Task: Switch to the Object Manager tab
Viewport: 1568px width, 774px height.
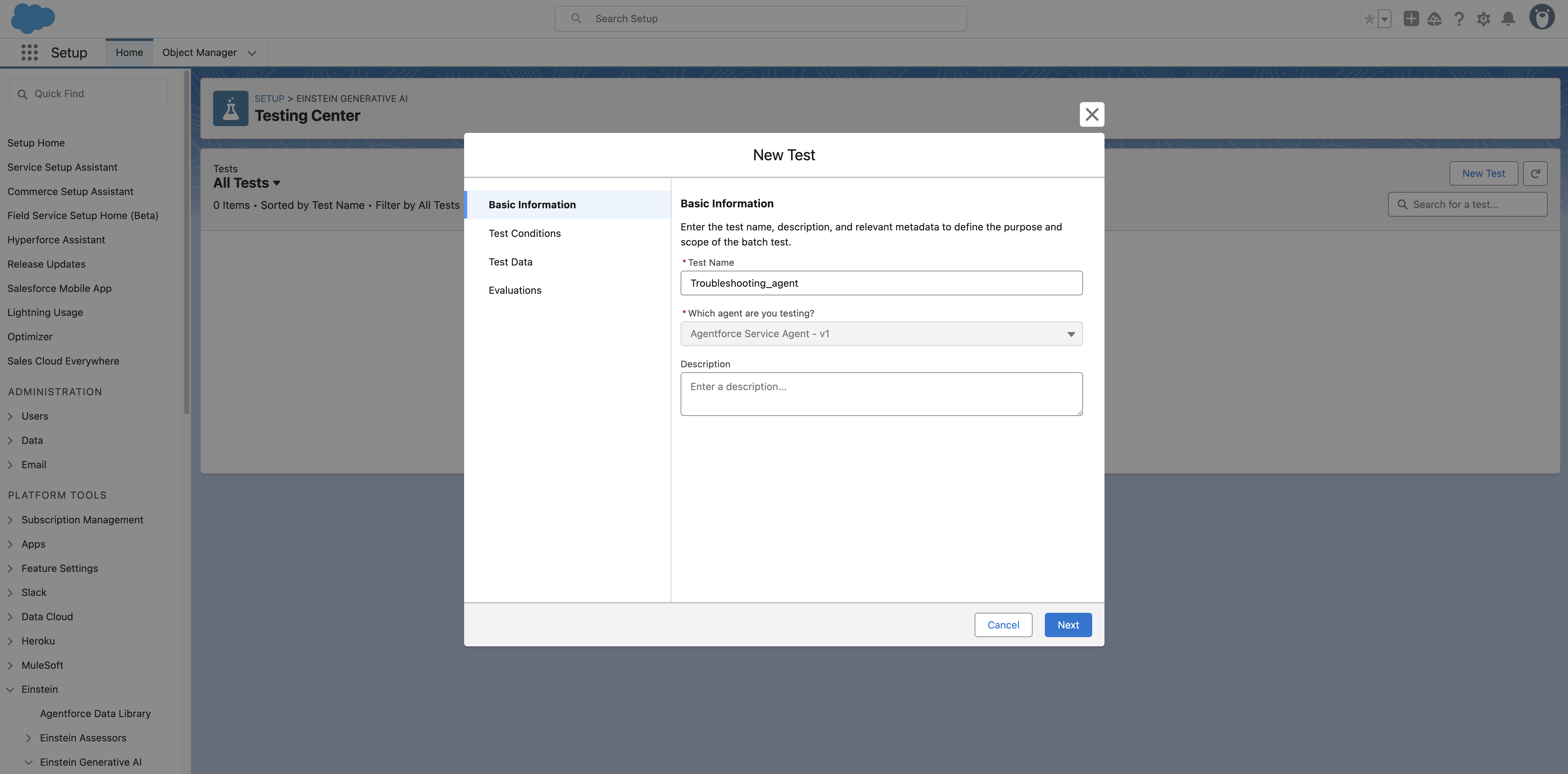Action: coord(199,52)
